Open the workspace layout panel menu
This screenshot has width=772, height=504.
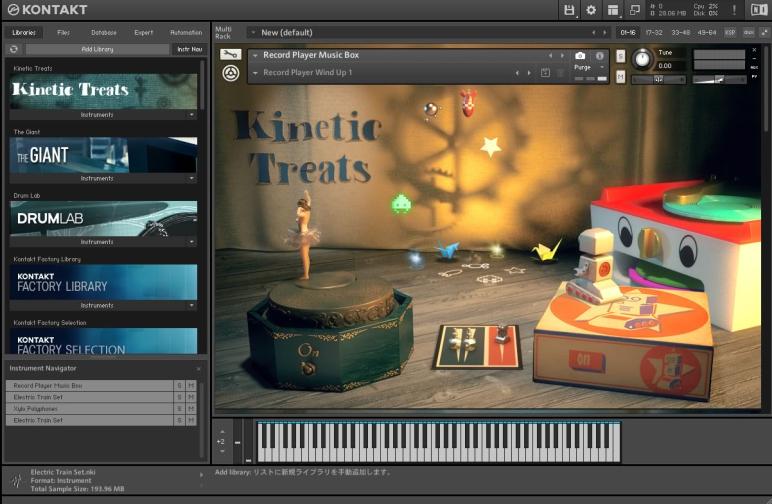613,10
